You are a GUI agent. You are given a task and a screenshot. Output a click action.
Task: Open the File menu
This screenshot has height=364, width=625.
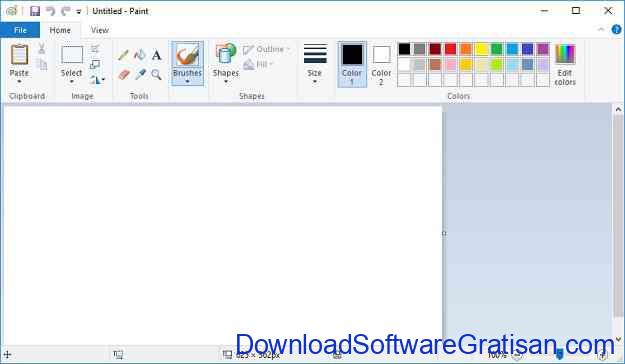[x=20, y=30]
